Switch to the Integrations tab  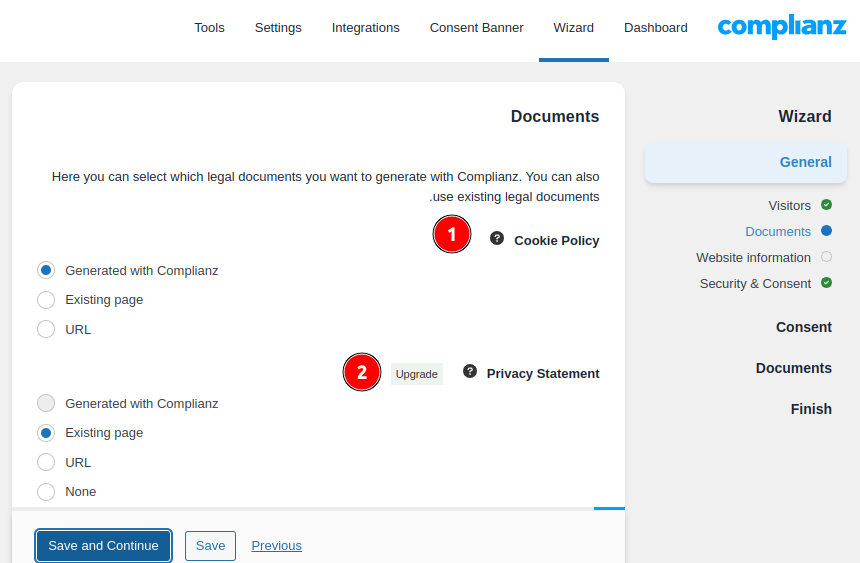coord(365,28)
